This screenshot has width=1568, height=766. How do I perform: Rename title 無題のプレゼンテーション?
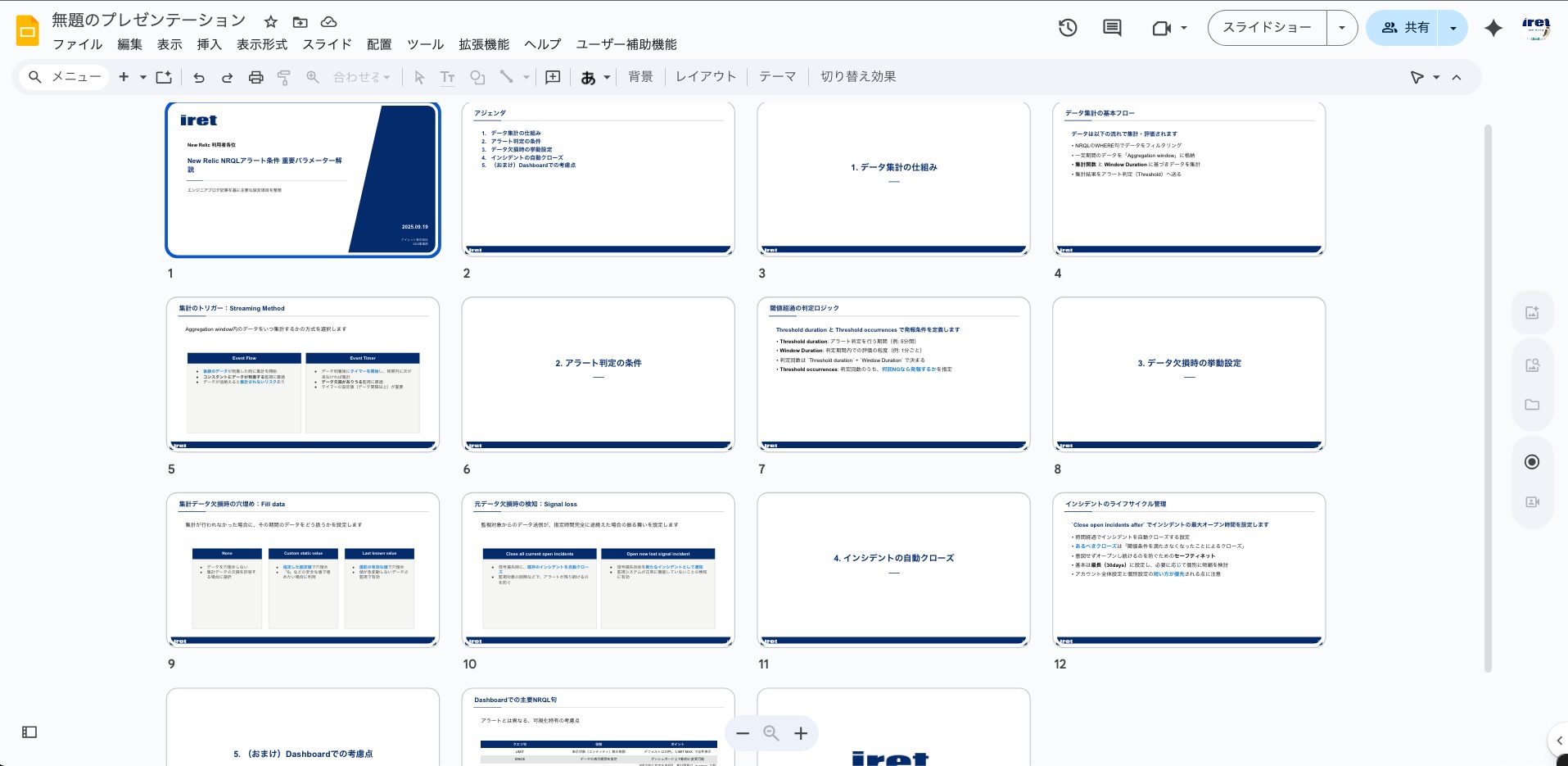pos(149,20)
